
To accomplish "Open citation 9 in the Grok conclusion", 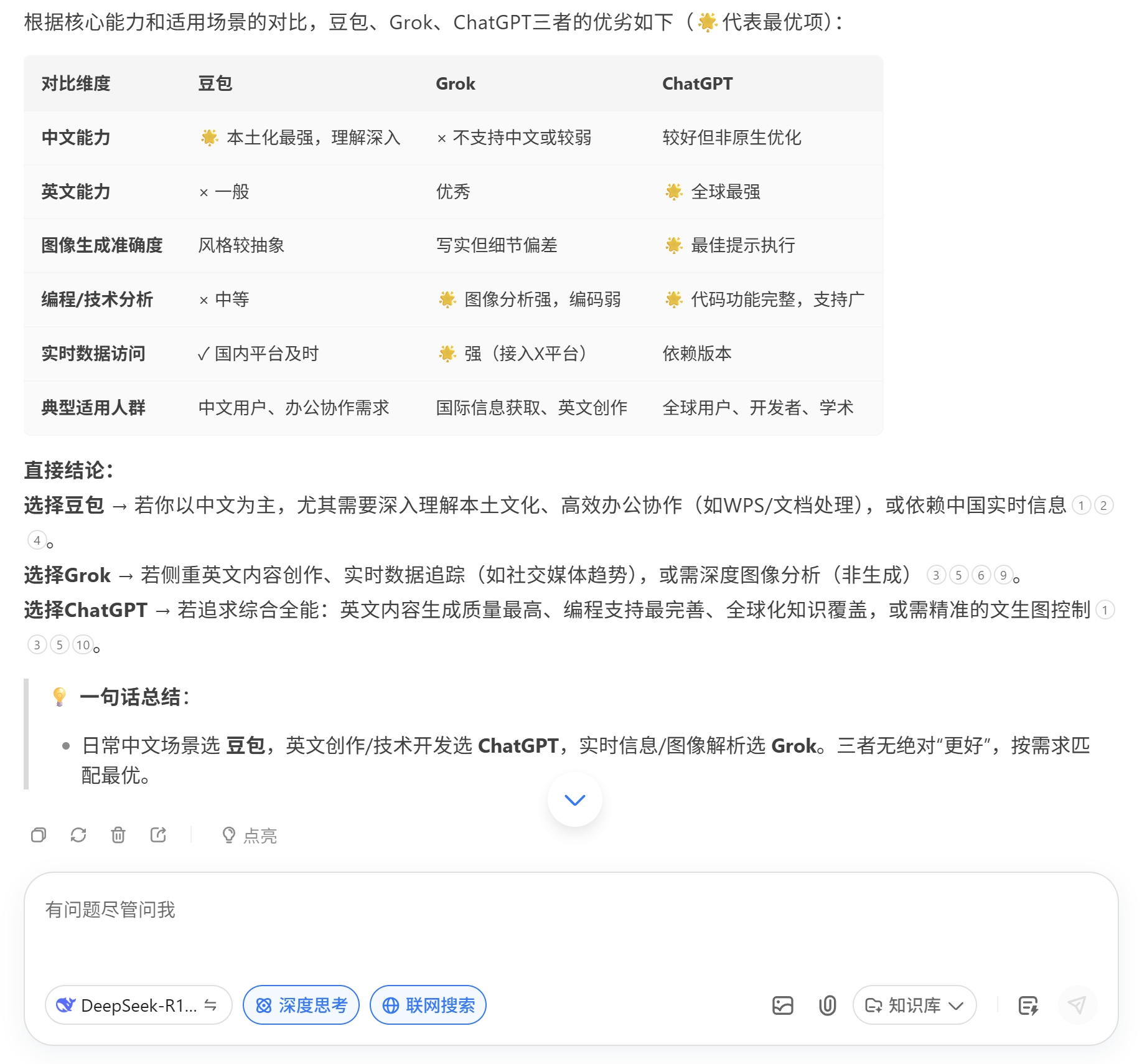I will coord(1003,575).
